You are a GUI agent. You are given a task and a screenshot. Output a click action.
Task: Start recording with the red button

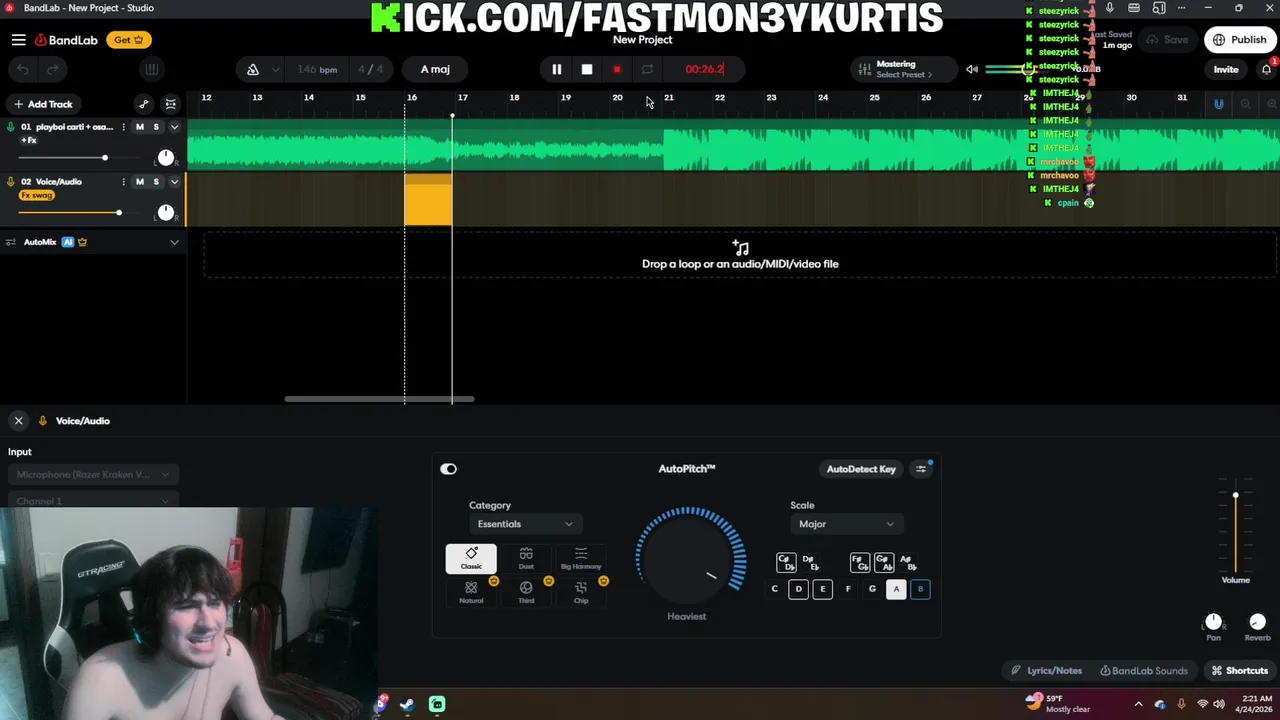coord(617,69)
